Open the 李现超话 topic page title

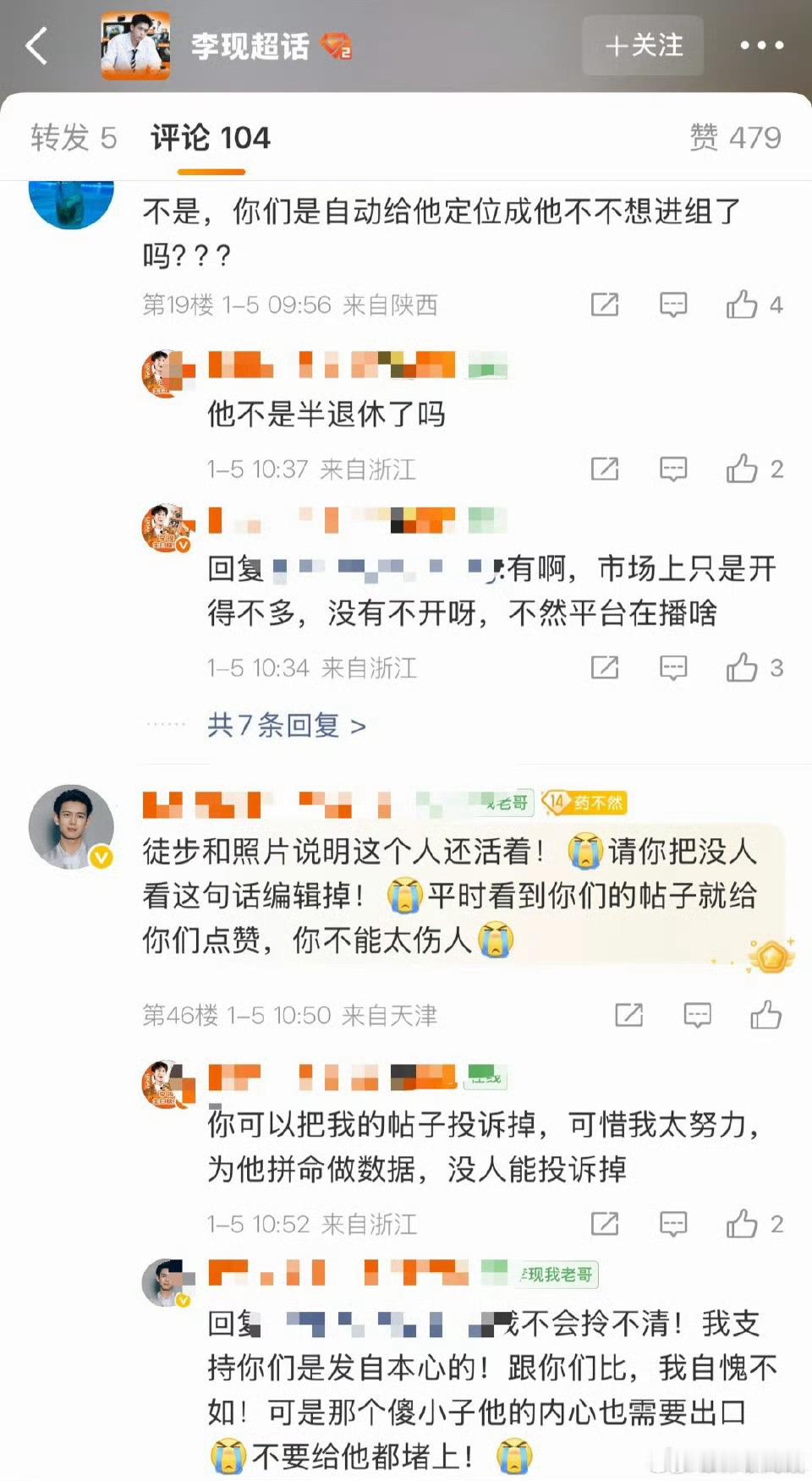(250, 46)
